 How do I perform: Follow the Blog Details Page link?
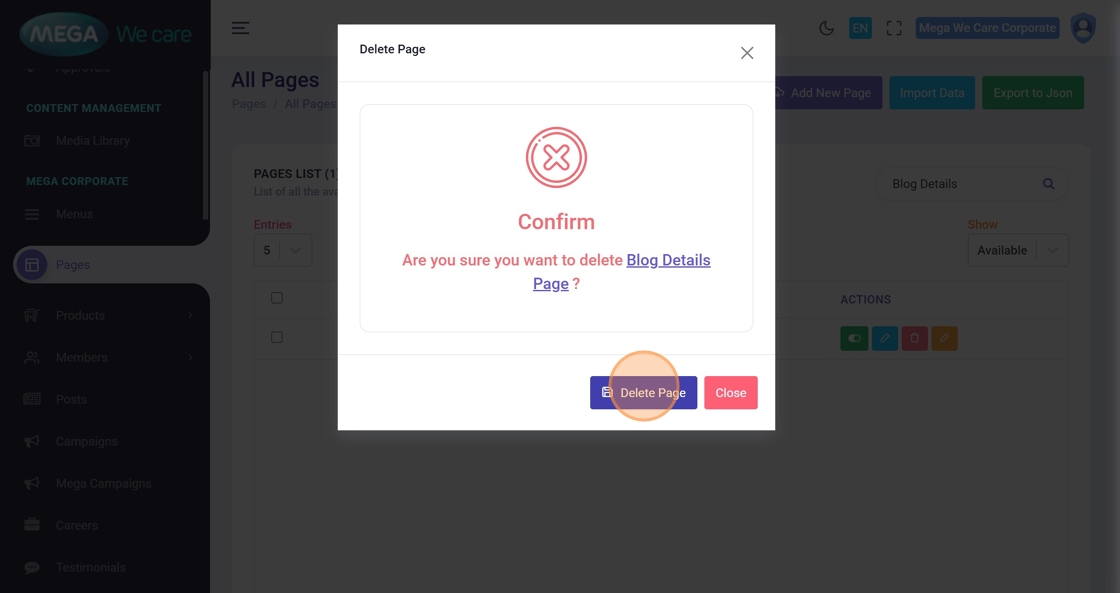[668, 260]
